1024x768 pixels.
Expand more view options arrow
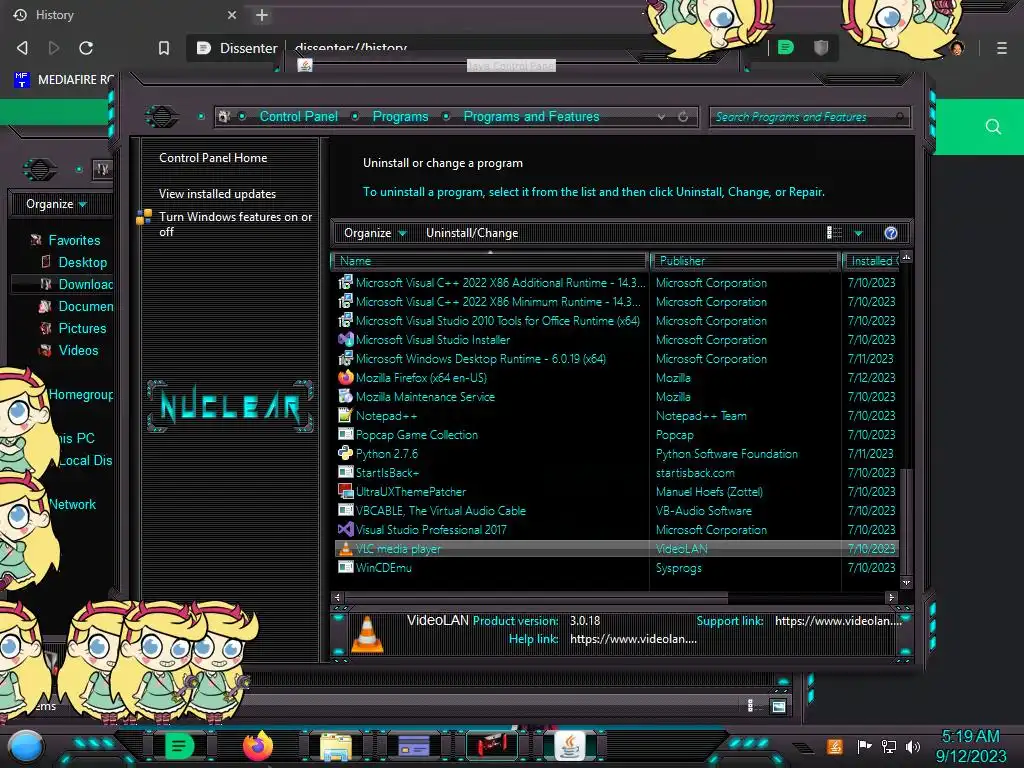click(x=858, y=233)
